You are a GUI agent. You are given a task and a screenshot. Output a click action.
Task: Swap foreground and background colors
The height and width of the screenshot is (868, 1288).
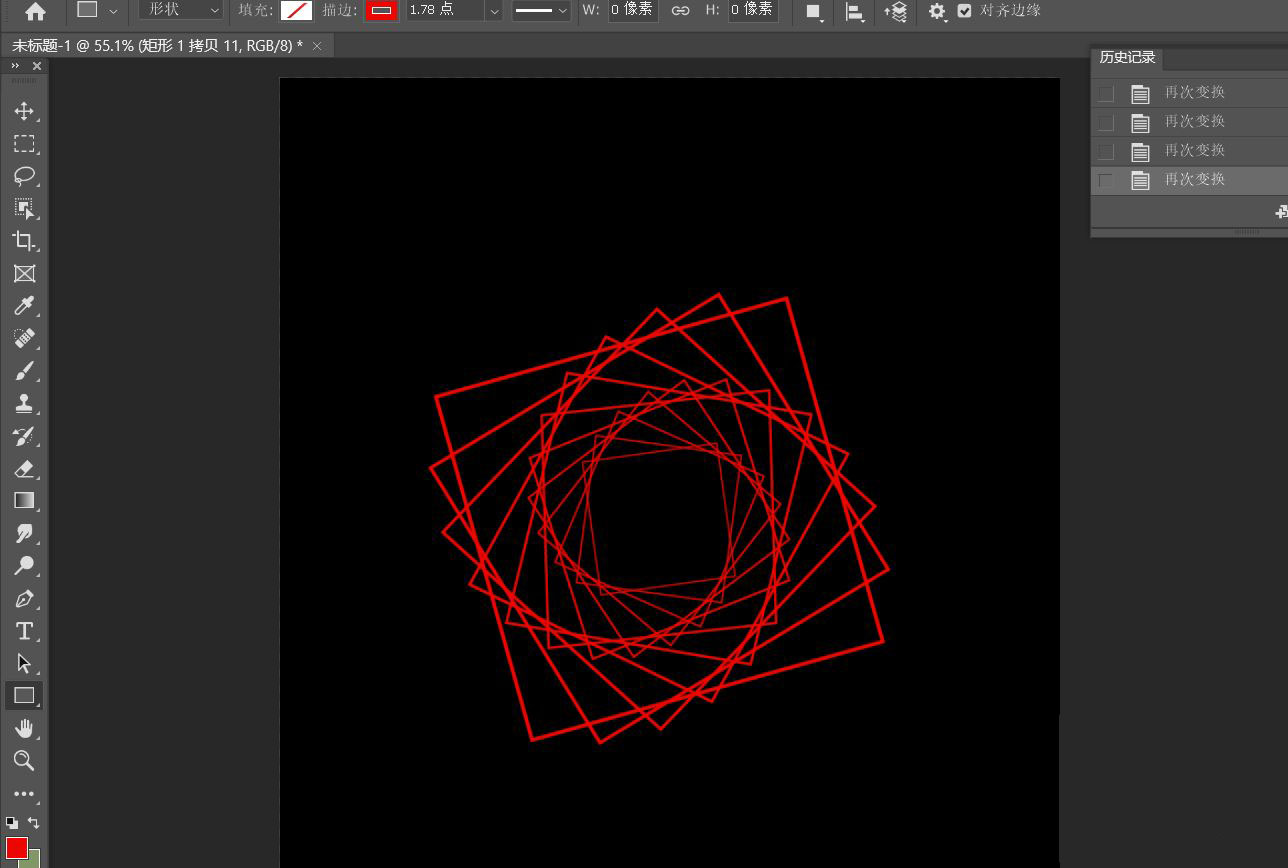pyautogui.click(x=34, y=822)
